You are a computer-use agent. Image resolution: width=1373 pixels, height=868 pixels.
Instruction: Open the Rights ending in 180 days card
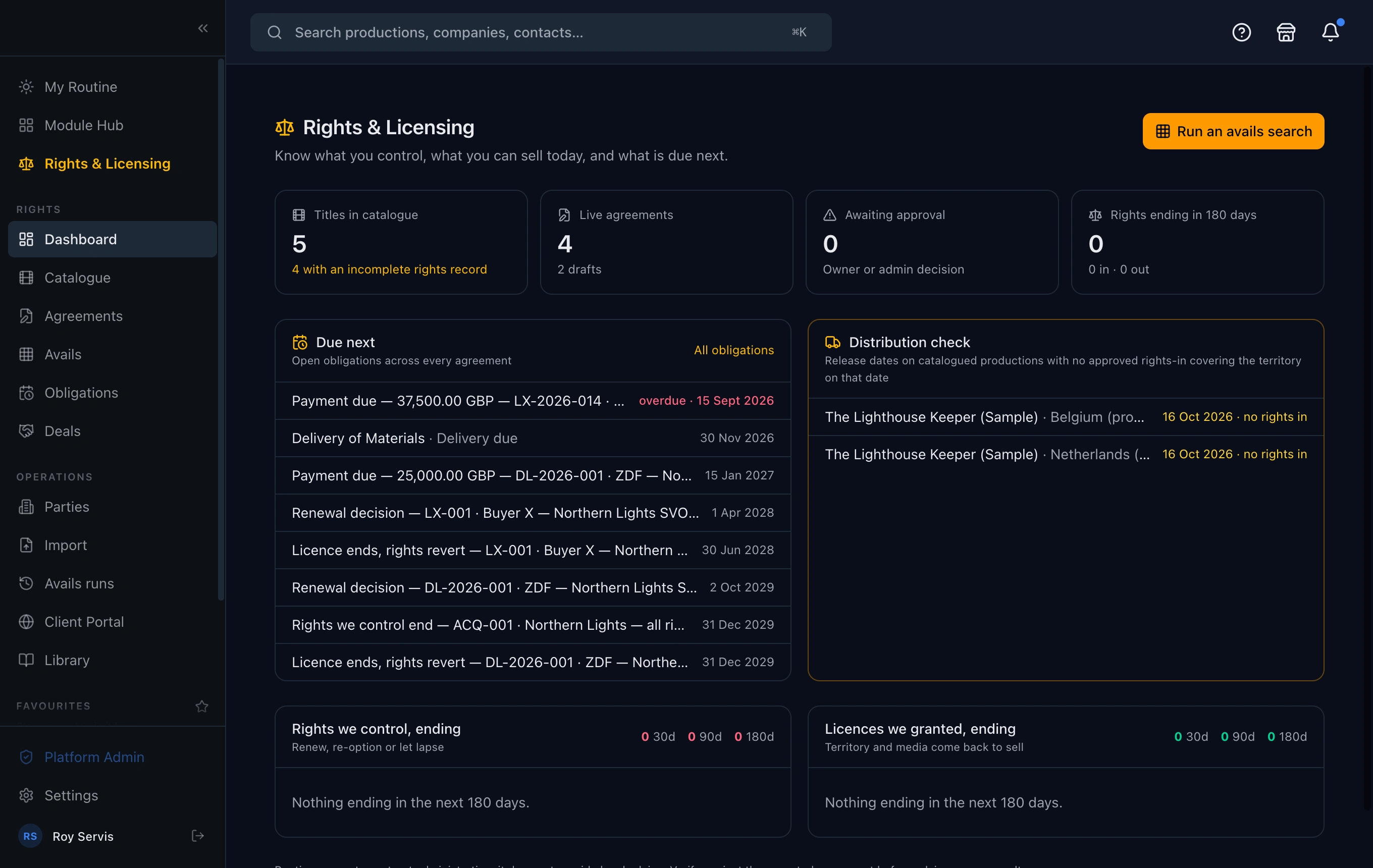tap(1197, 242)
